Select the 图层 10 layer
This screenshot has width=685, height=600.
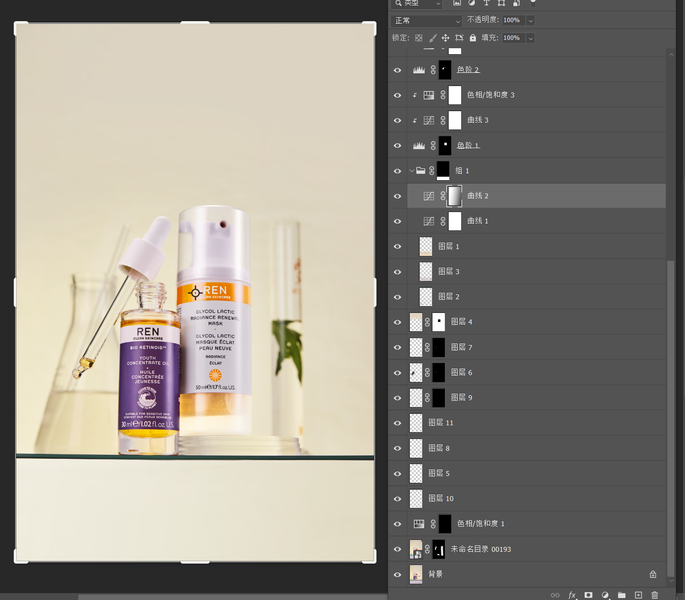pos(536,499)
